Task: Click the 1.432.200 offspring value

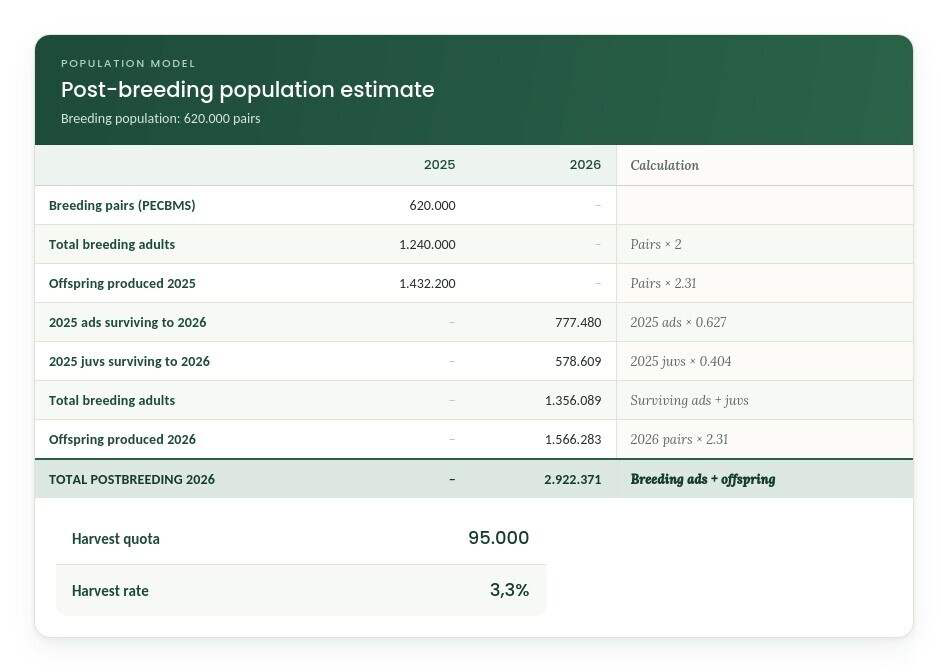Action: click(x=427, y=283)
